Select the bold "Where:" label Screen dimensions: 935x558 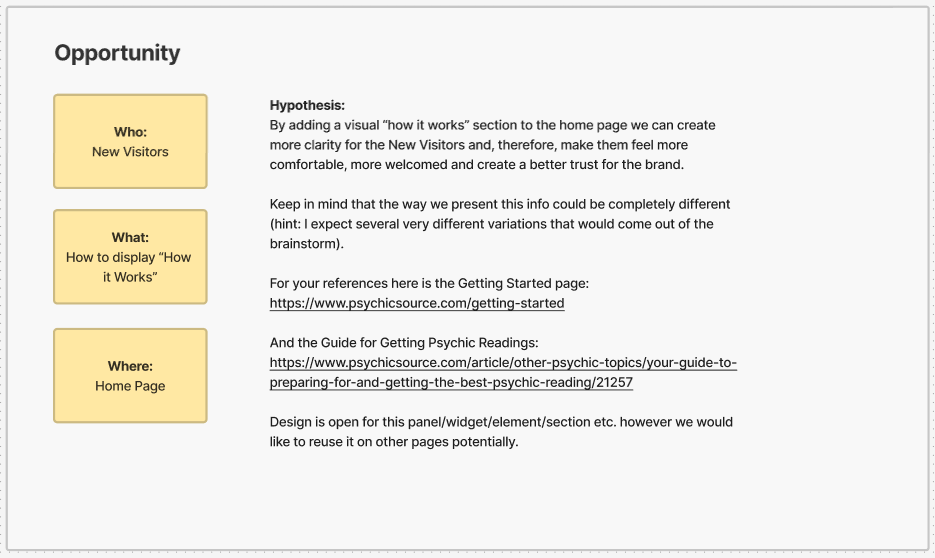coord(130,366)
